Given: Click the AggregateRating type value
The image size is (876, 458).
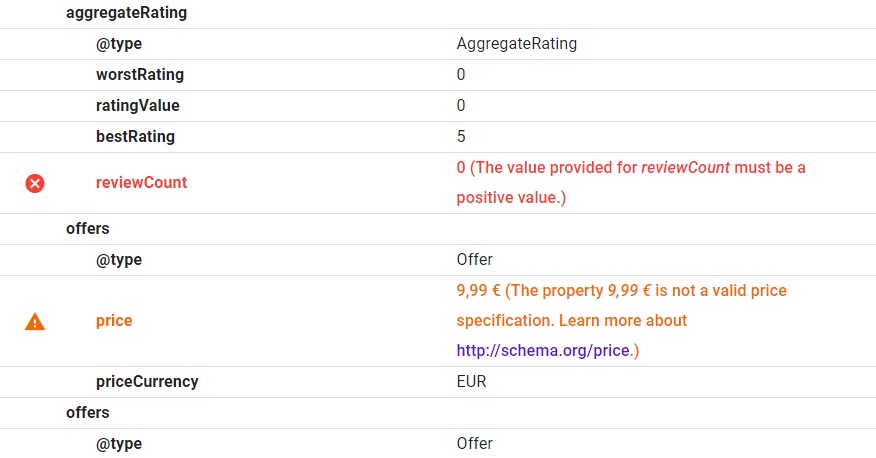Looking at the screenshot, I should [x=516, y=44].
